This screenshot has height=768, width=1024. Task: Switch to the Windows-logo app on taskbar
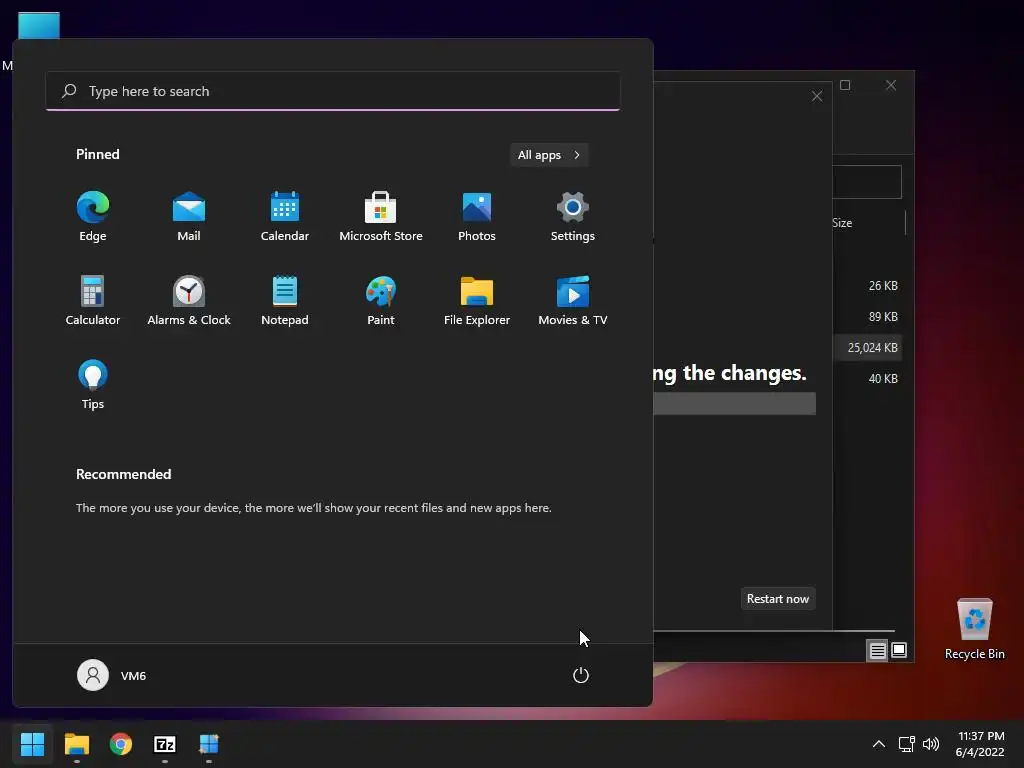[x=209, y=744]
